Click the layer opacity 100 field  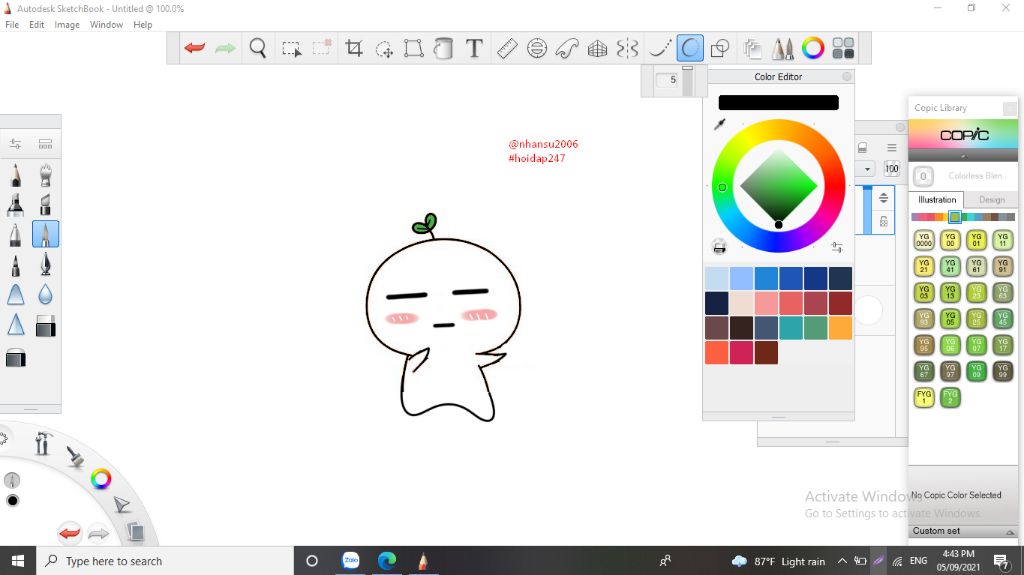[891, 169]
